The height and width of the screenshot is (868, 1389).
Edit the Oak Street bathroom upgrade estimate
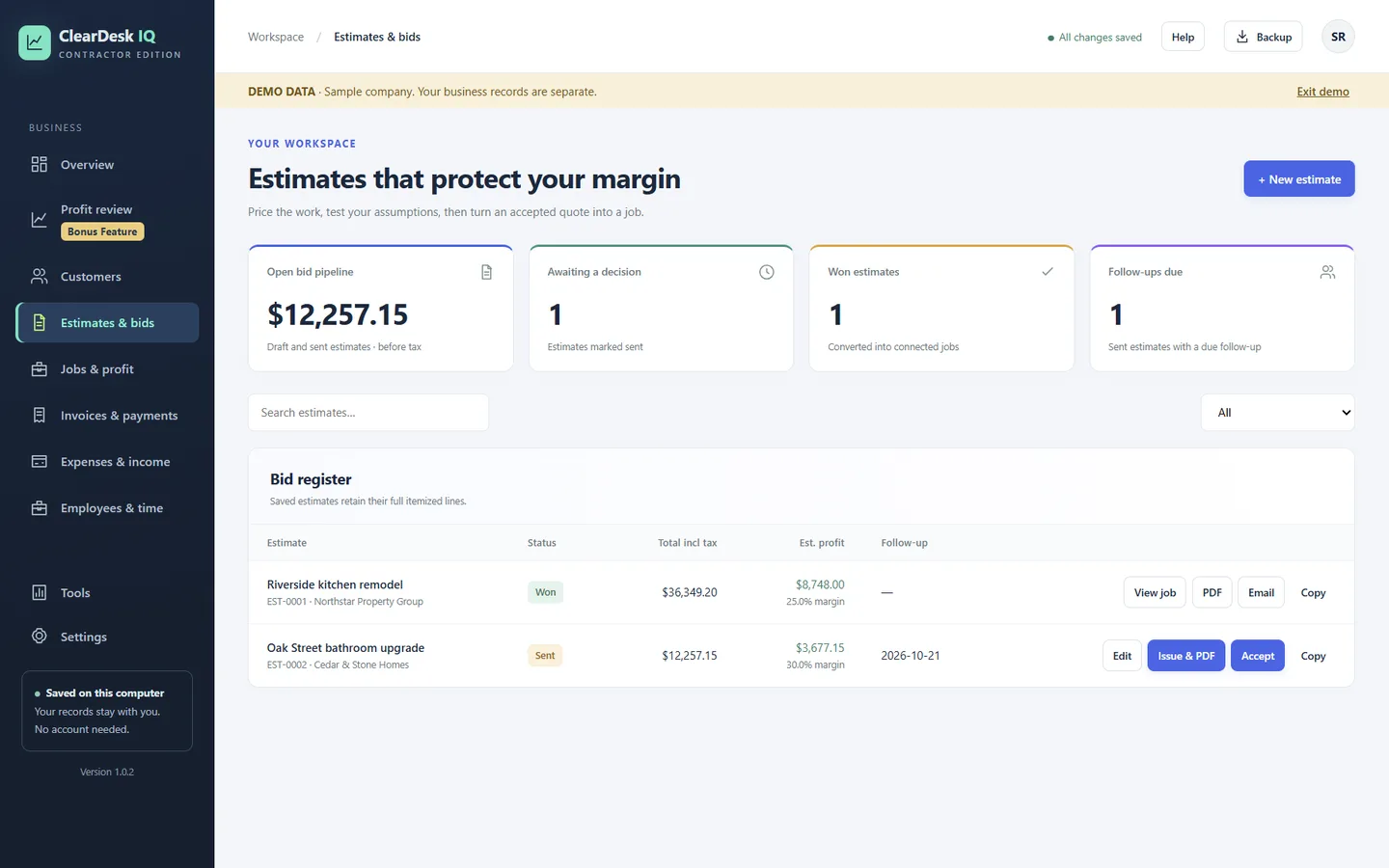click(1122, 656)
